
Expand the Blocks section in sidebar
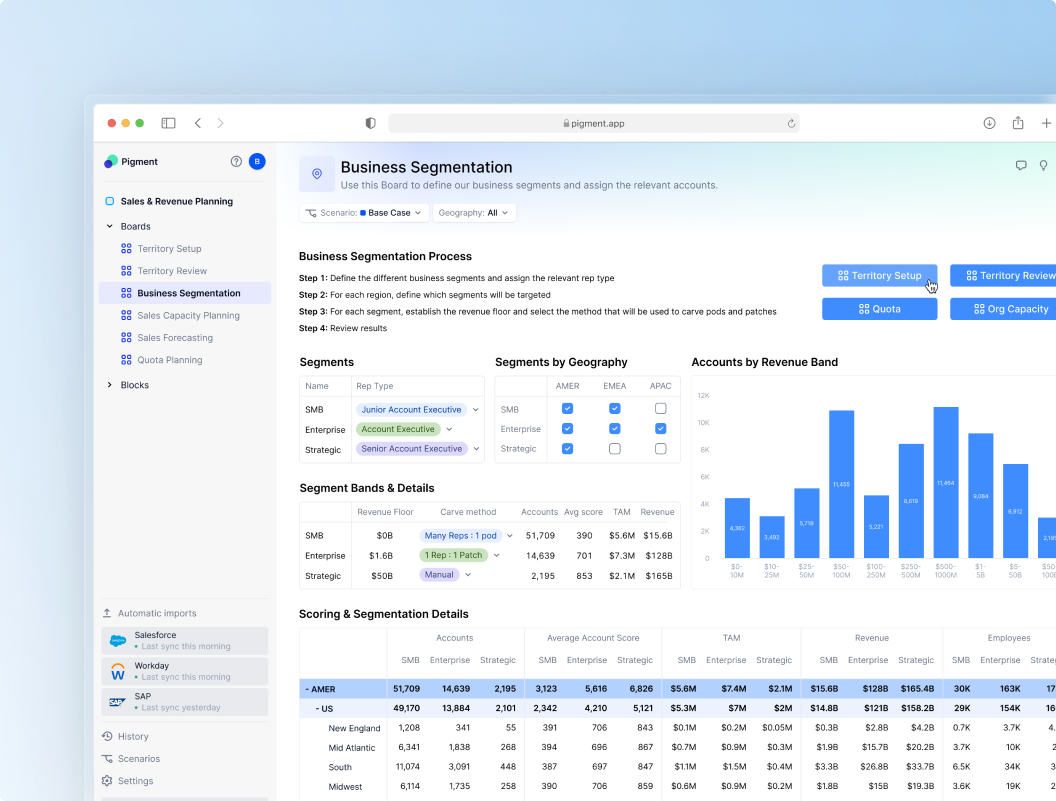coord(110,385)
